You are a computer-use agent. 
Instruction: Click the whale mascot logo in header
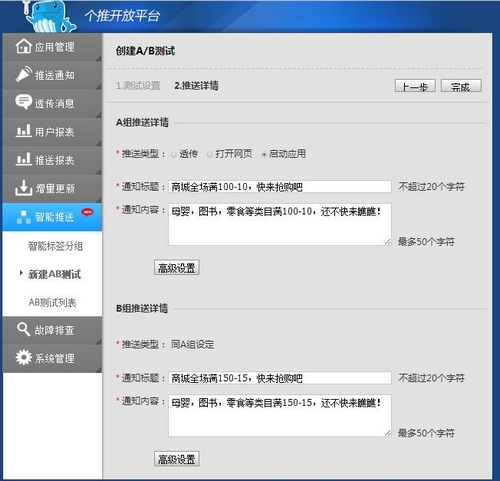48,17
